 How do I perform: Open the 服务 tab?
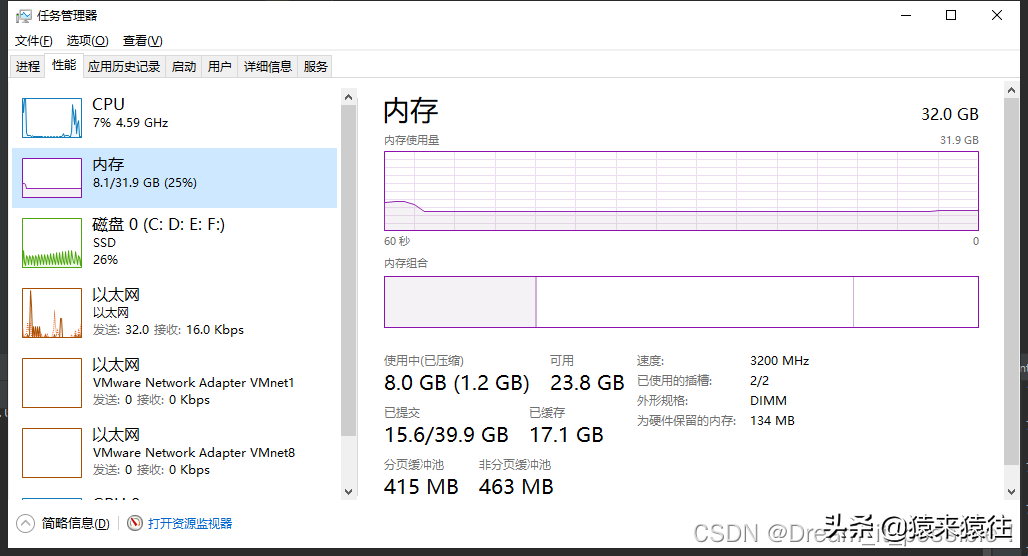click(x=316, y=67)
